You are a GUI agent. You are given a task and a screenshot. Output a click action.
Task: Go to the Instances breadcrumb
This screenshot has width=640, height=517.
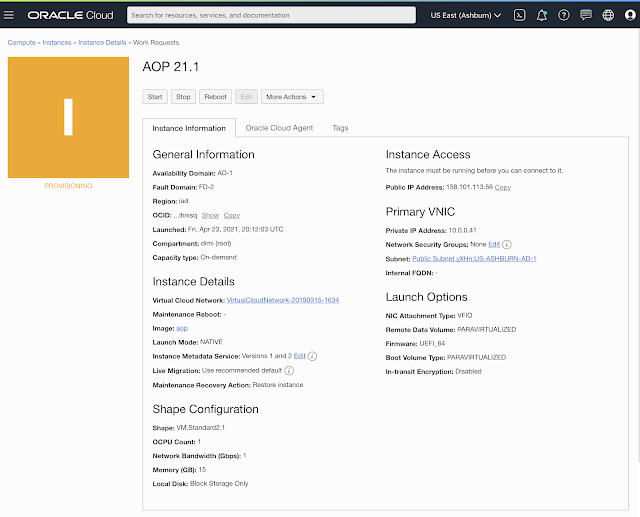[x=57, y=42]
